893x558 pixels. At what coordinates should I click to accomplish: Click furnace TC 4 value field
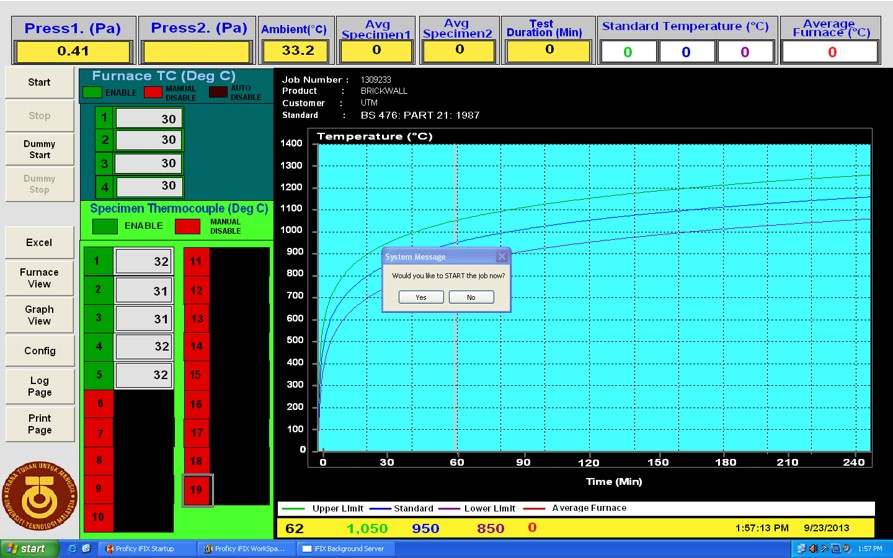(x=149, y=186)
